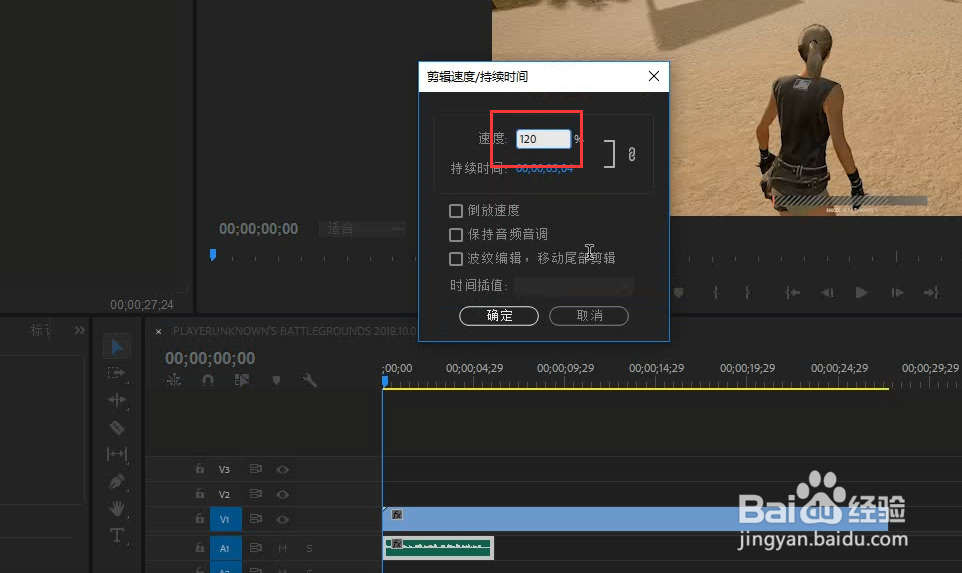Screen dimensions: 962x573
Task: Close the 剪辑速度/持续时间 dialog
Action: 654,76
